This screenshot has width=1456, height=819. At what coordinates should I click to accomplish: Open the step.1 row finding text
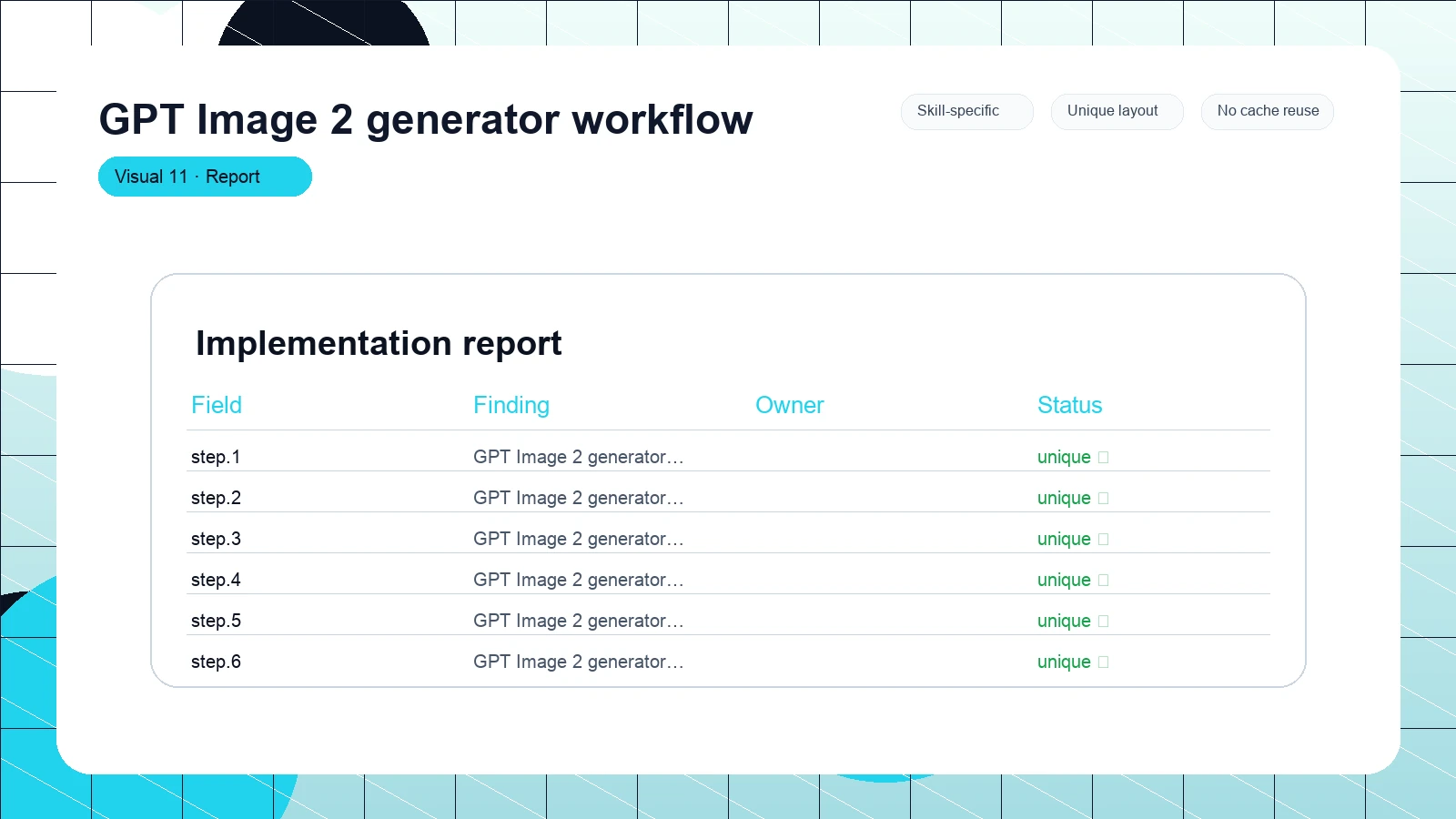[579, 457]
